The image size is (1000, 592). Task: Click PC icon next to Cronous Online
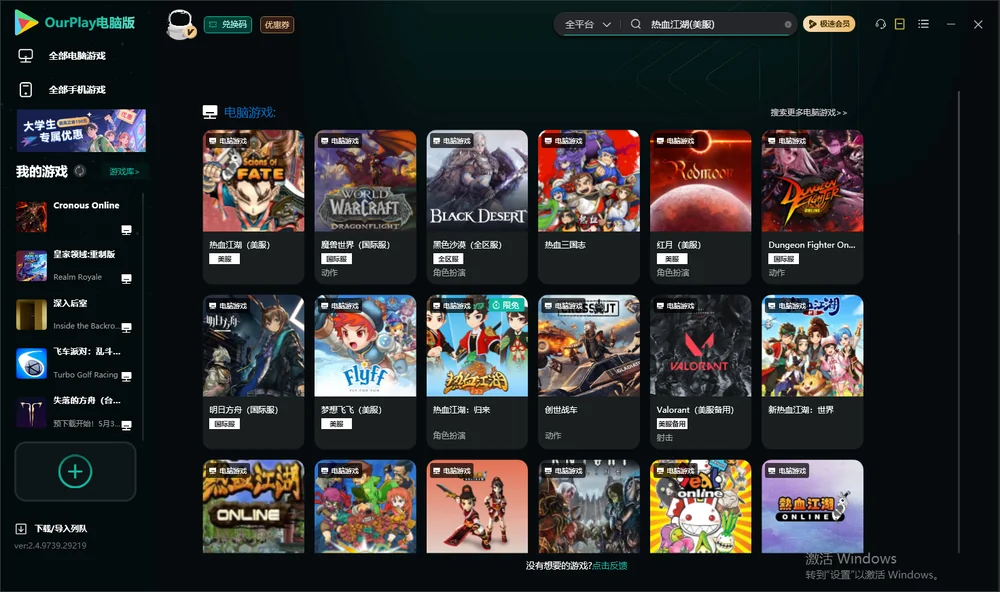pyautogui.click(x=126, y=230)
